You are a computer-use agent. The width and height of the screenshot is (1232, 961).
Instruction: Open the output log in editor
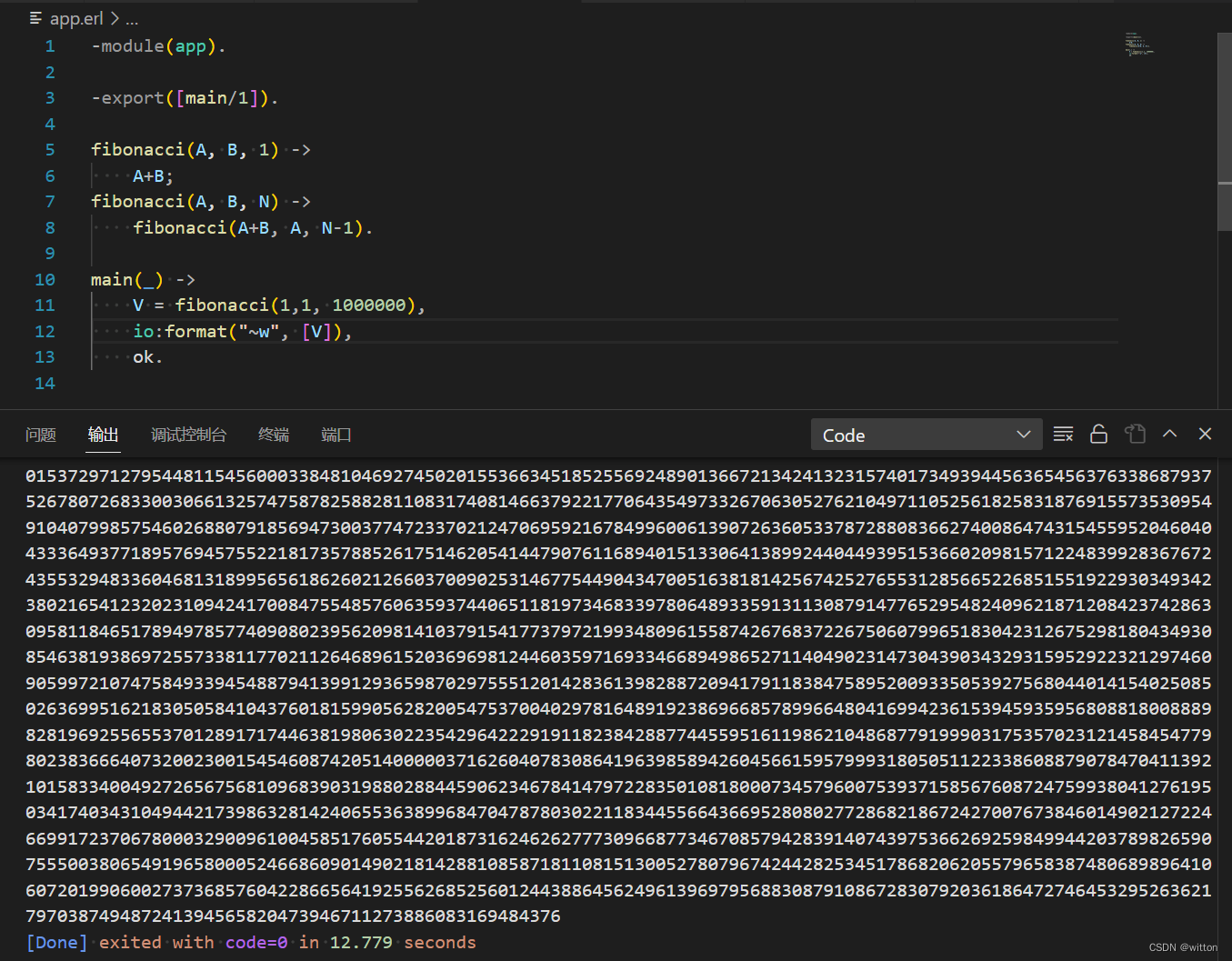[1135, 435]
